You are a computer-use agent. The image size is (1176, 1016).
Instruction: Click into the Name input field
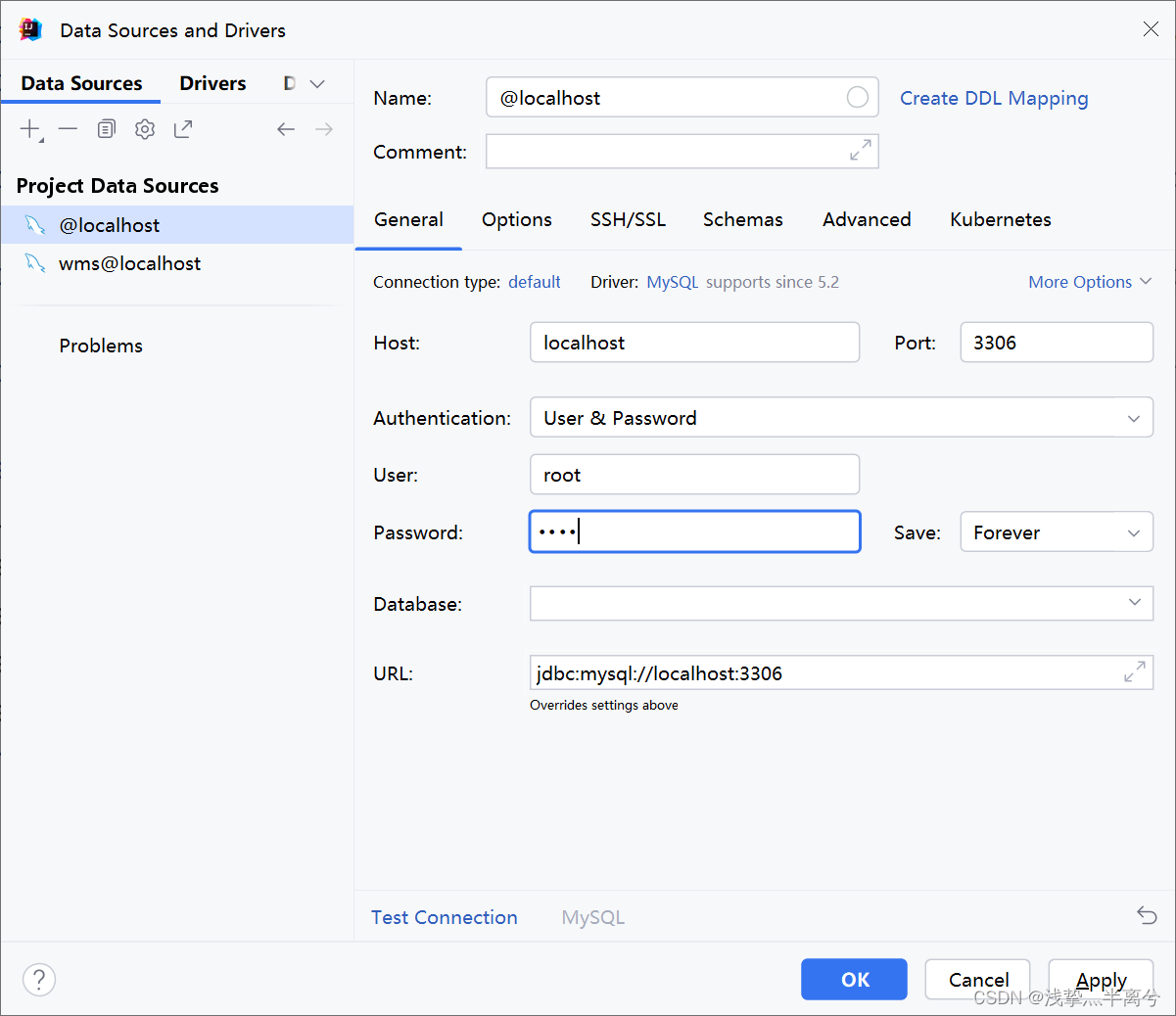682,97
